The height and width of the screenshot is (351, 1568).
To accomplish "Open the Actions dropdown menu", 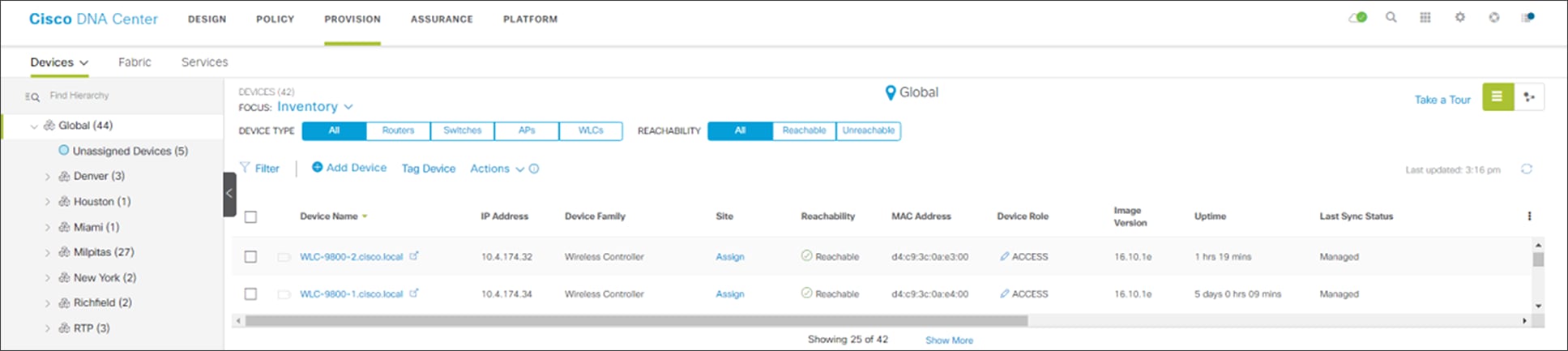I will point(497,169).
